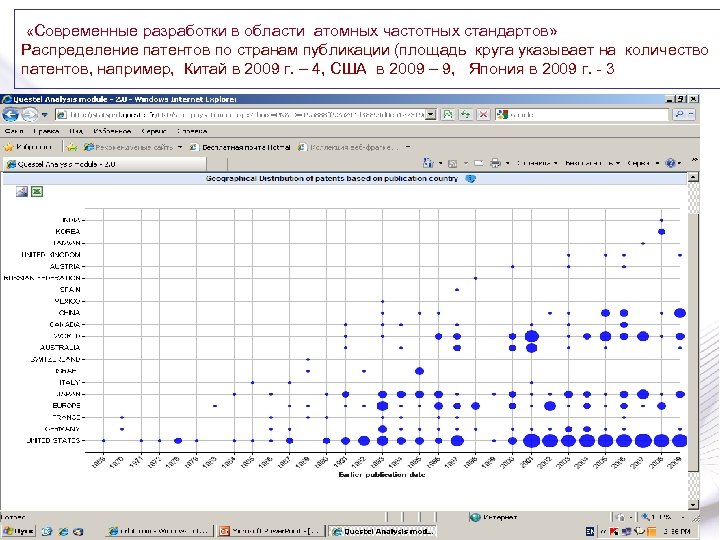Click the large CHINA 2009 bubble
The width and height of the screenshot is (720, 540).
(x=680, y=313)
